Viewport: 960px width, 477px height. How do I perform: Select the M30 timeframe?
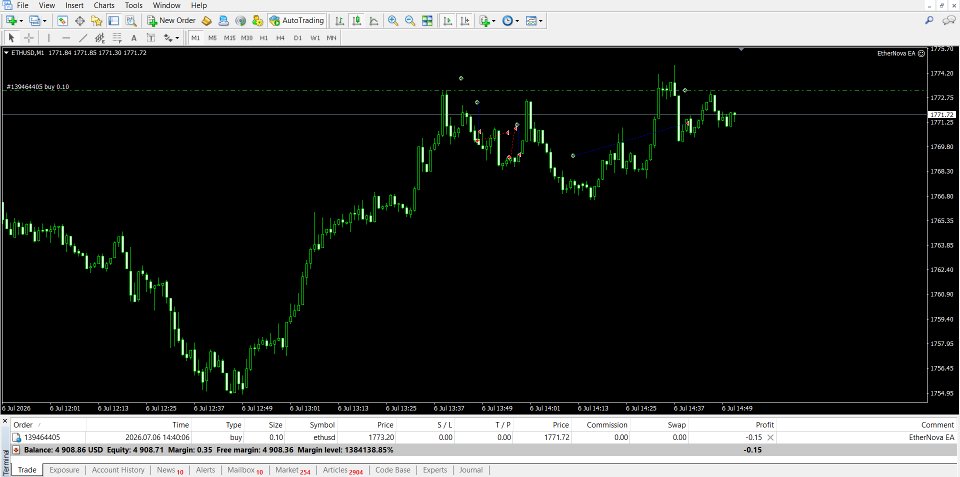(x=247, y=38)
